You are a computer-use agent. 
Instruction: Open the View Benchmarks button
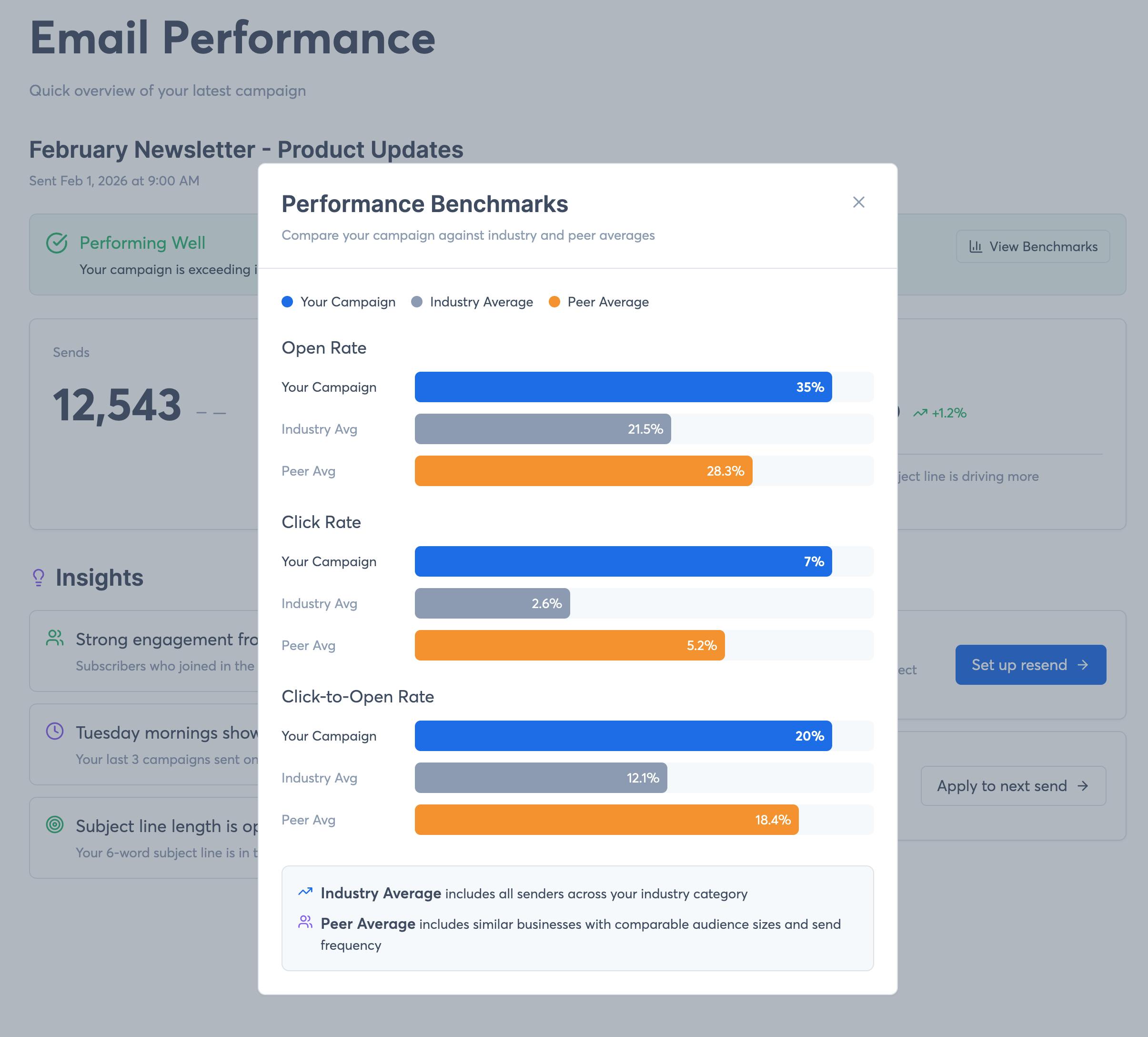1032,247
